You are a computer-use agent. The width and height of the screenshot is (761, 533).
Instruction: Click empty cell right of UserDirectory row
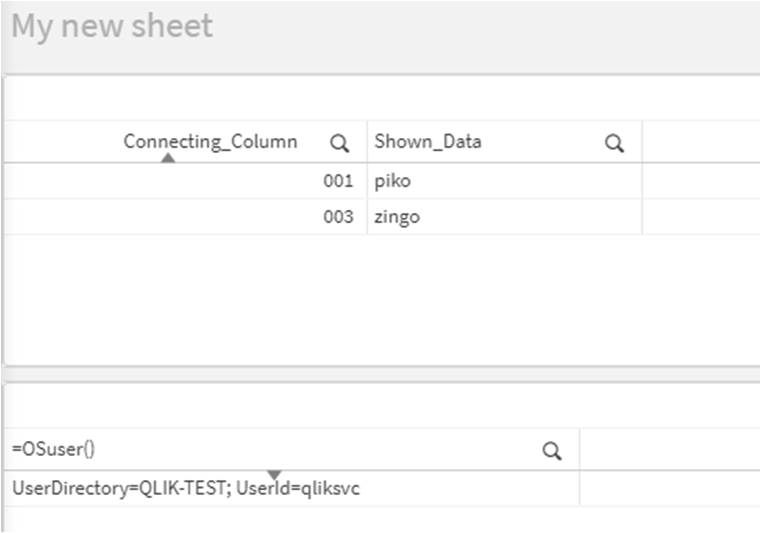click(670, 488)
